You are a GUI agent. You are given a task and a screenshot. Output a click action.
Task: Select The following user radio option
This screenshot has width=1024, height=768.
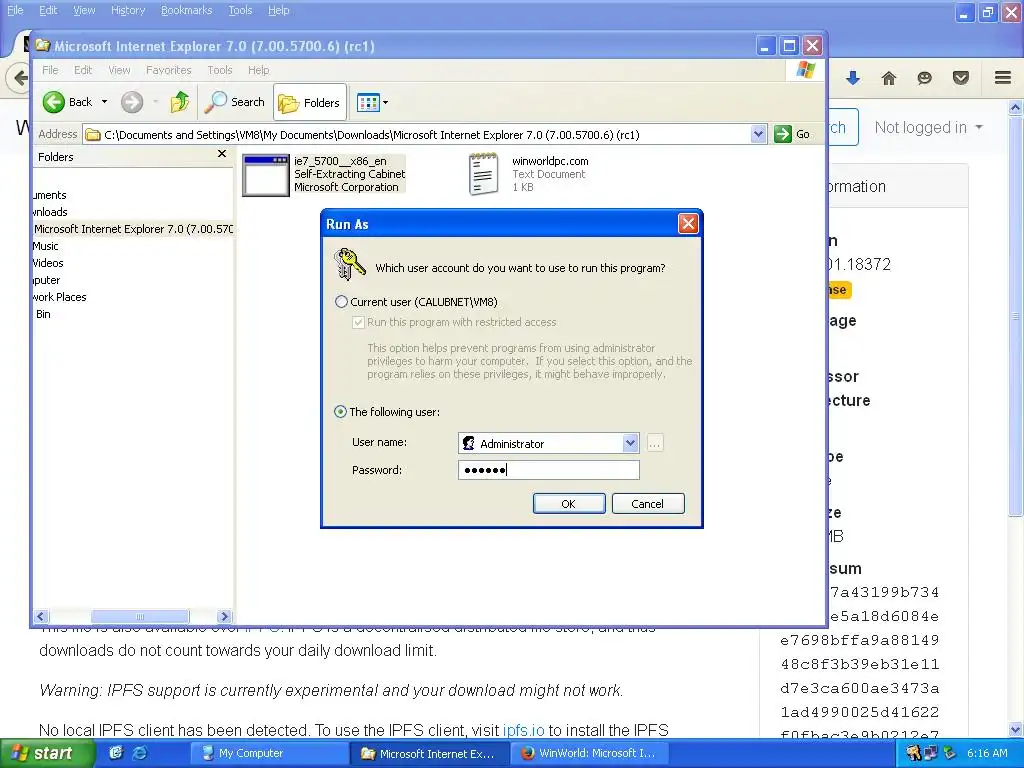[x=340, y=411]
